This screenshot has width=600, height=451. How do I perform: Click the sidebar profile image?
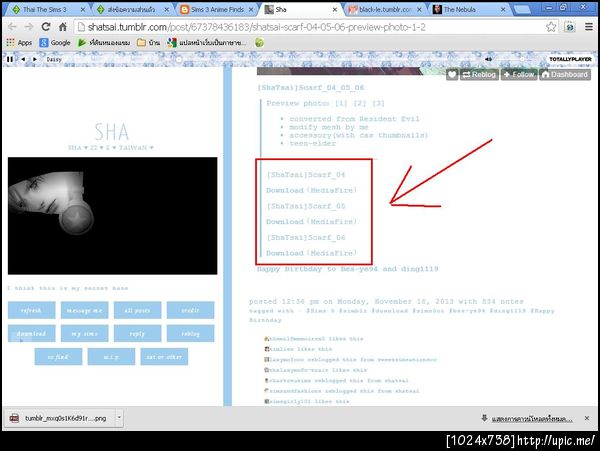click(x=112, y=216)
